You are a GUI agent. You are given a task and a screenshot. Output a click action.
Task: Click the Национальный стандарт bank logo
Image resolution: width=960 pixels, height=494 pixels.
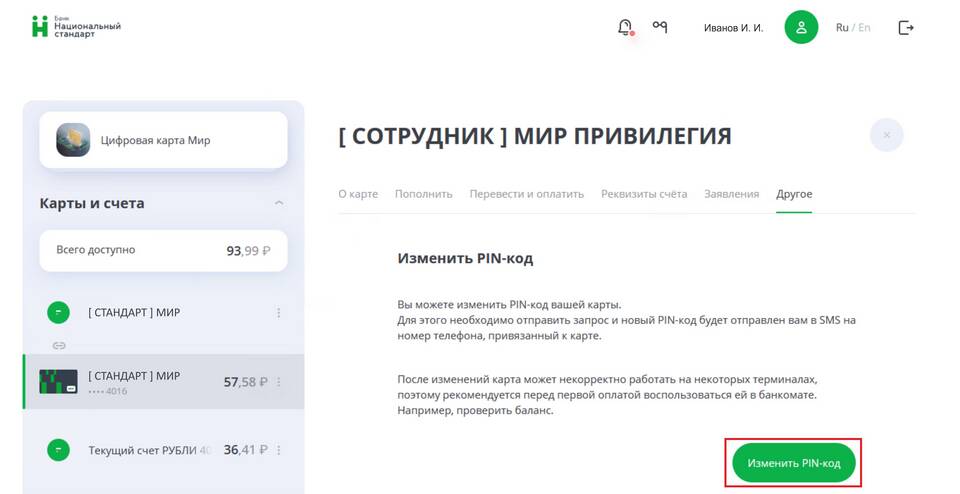[77, 28]
